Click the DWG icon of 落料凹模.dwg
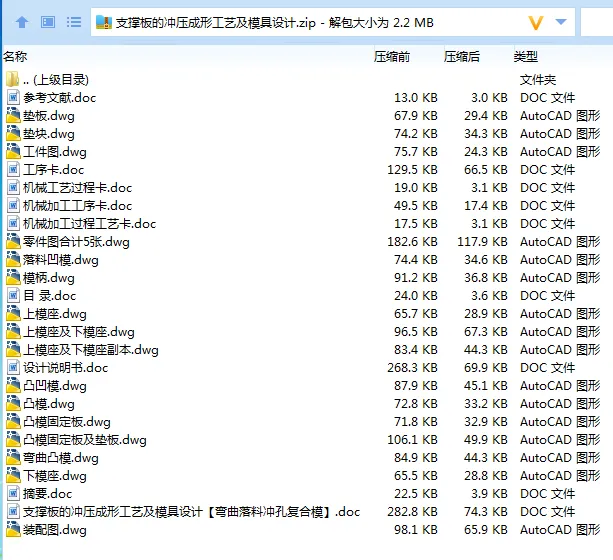 click(13, 259)
